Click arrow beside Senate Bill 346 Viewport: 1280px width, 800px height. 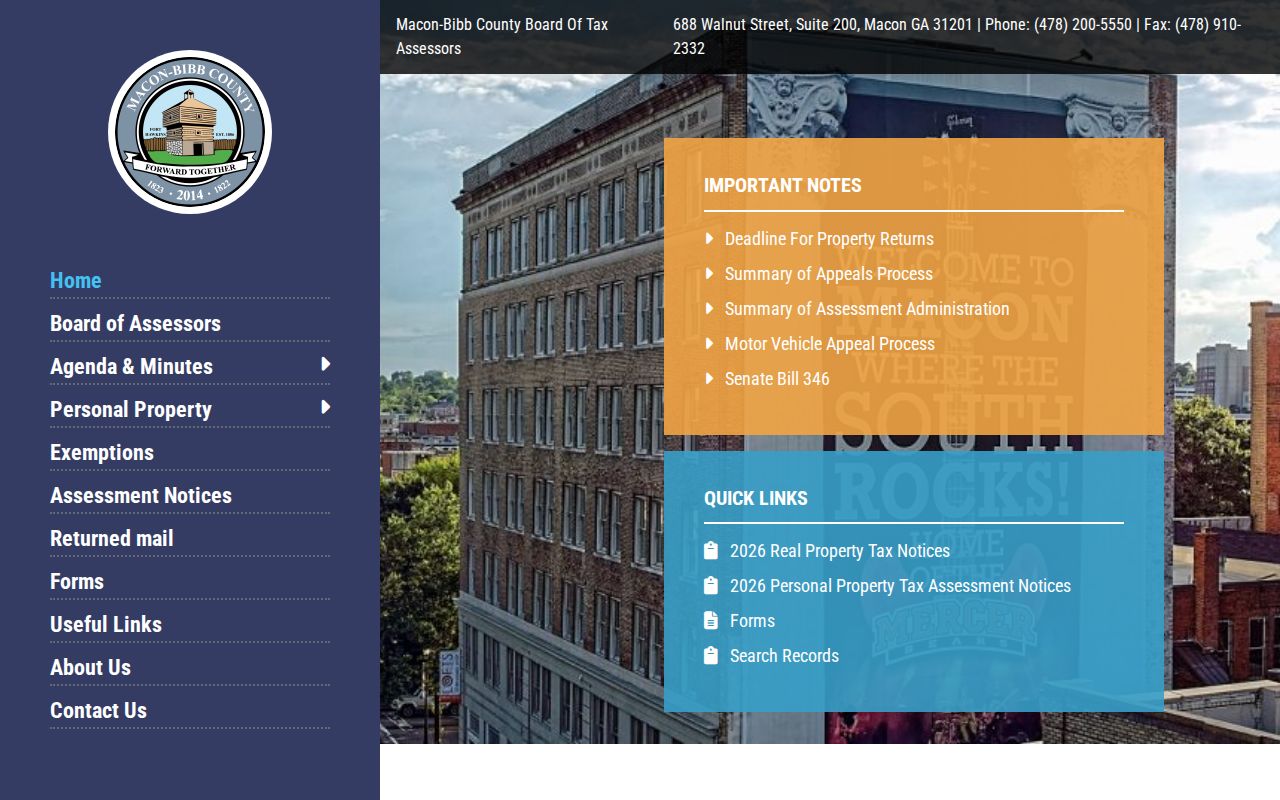click(x=709, y=378)
